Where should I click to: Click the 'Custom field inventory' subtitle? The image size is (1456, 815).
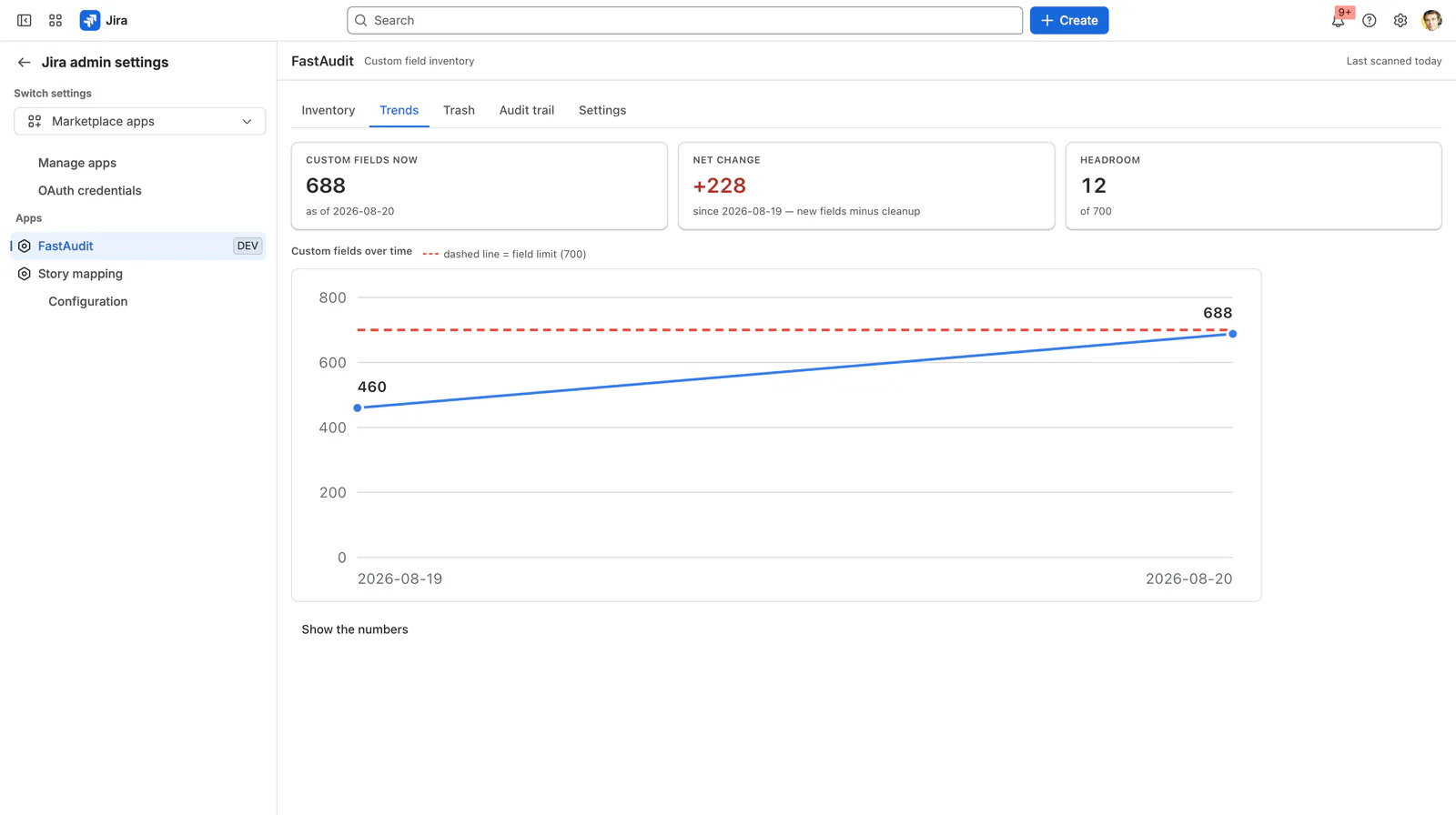coord(420,61)
